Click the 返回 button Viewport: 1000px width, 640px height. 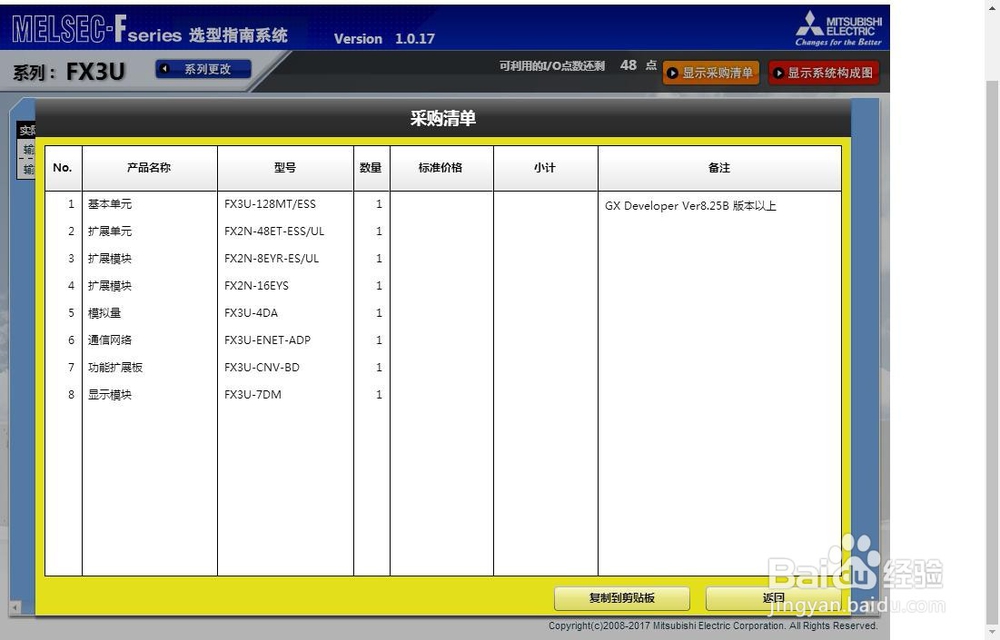pyautogui.click(x=773, y=598)
